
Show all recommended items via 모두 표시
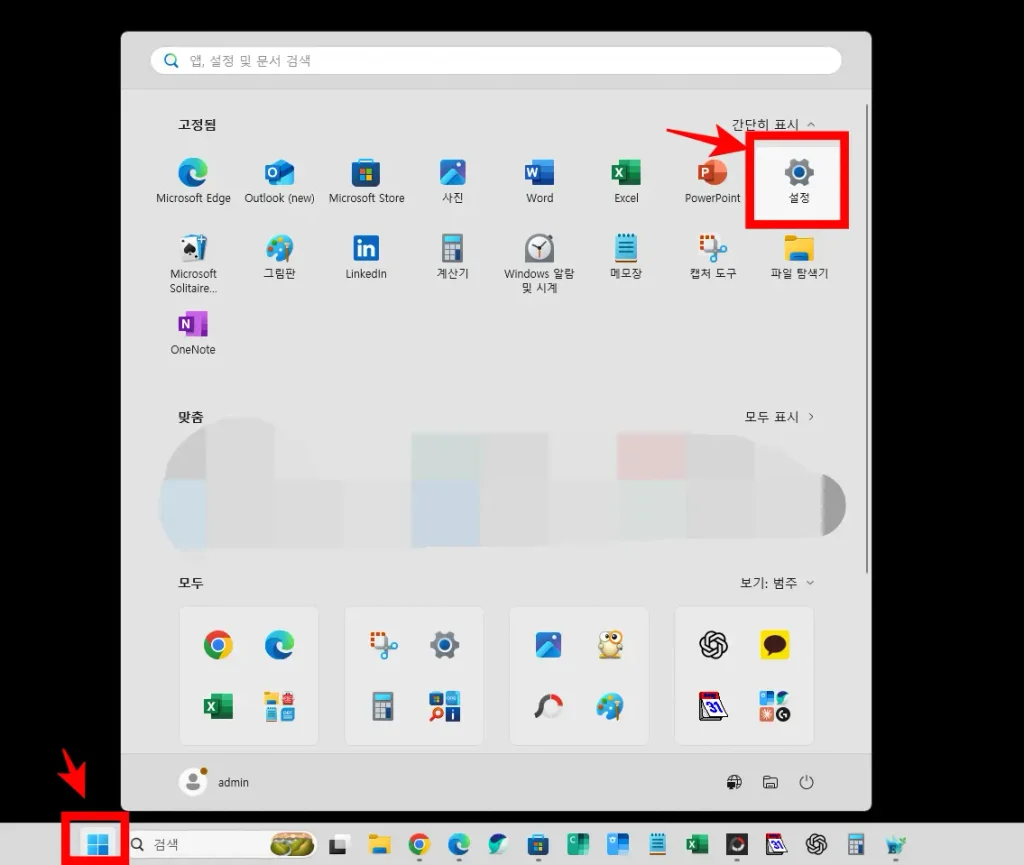pyautogui.click(x=779, y=417)
